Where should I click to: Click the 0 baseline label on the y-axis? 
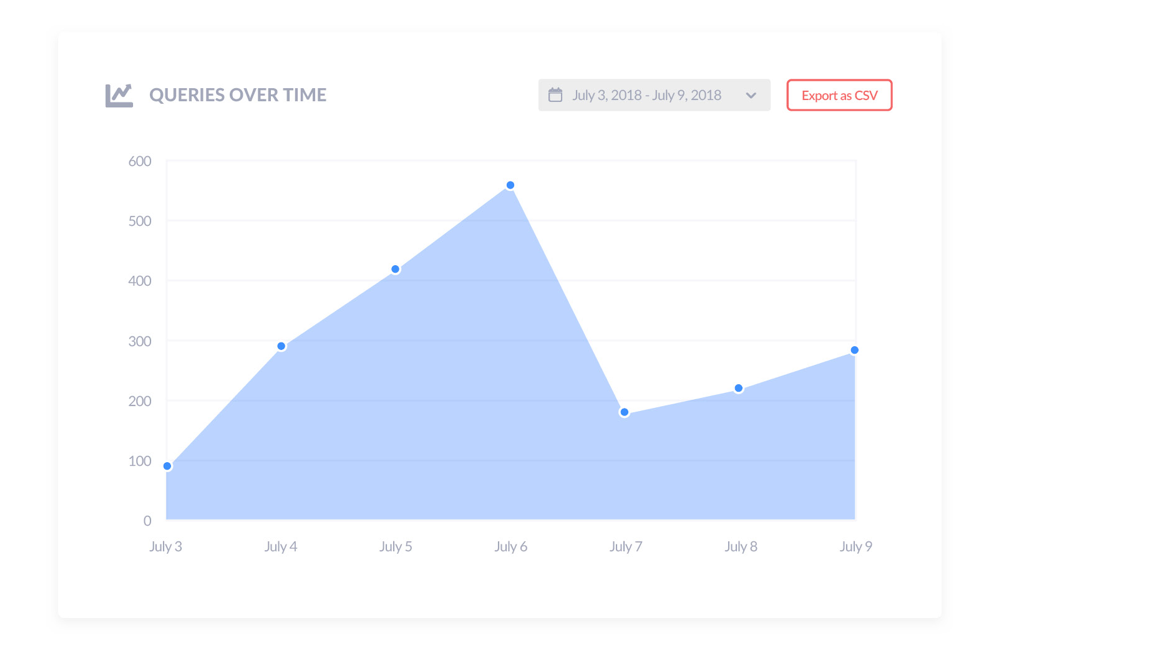148,520
